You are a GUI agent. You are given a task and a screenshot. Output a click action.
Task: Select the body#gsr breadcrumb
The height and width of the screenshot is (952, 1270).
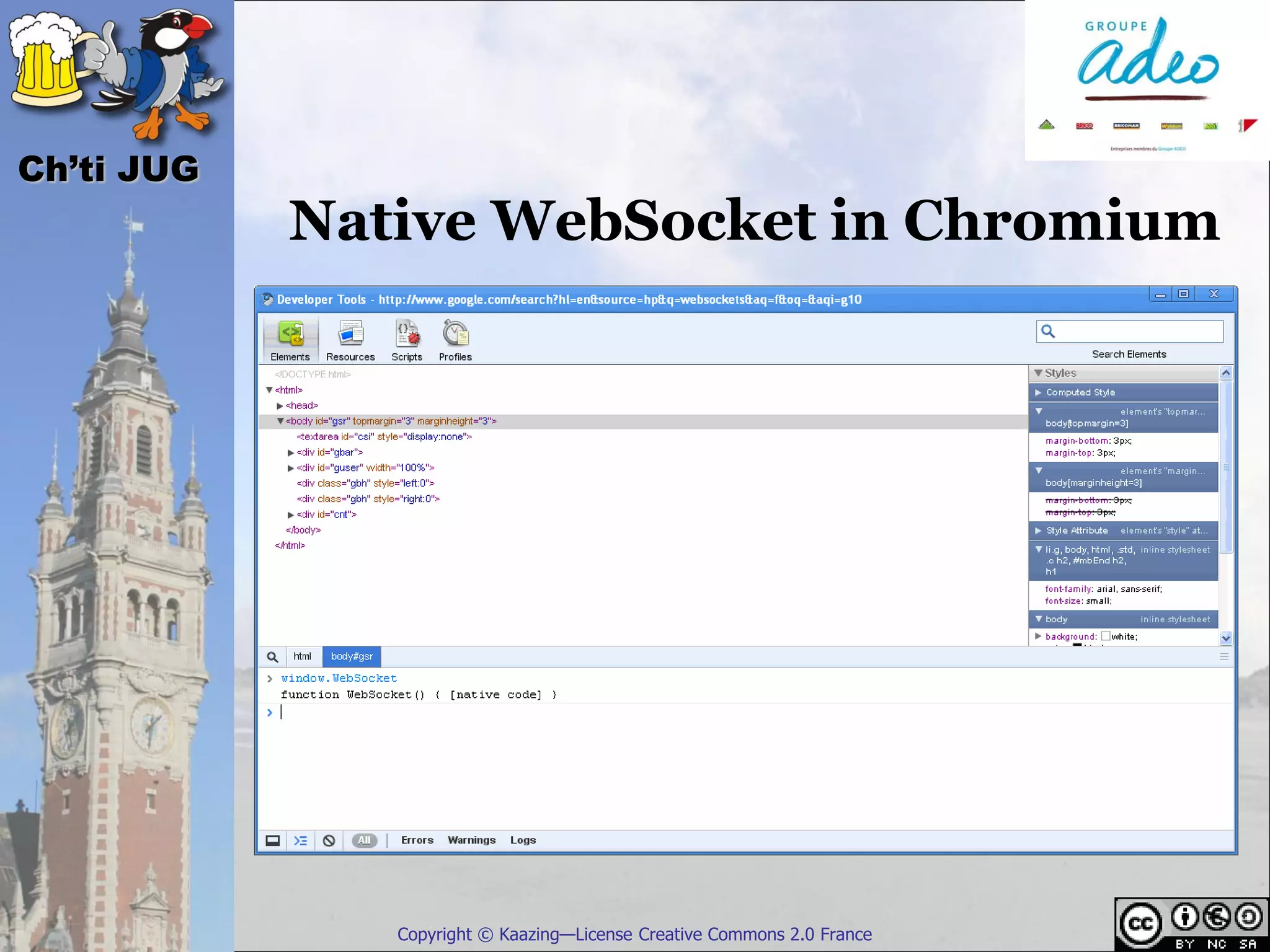pyautogui.click(x=352, y=656)
